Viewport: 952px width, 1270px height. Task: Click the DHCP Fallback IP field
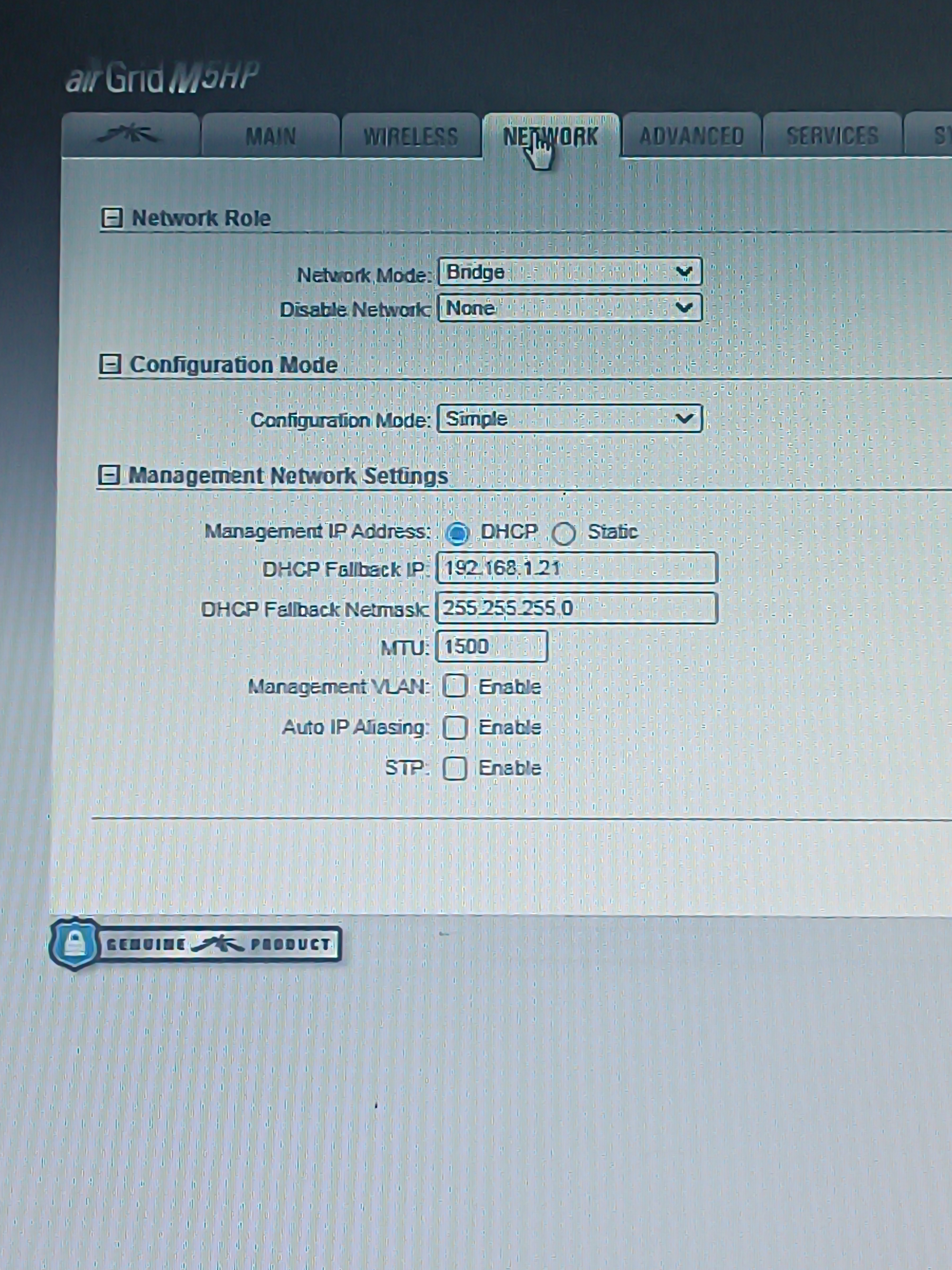point(577,568)
